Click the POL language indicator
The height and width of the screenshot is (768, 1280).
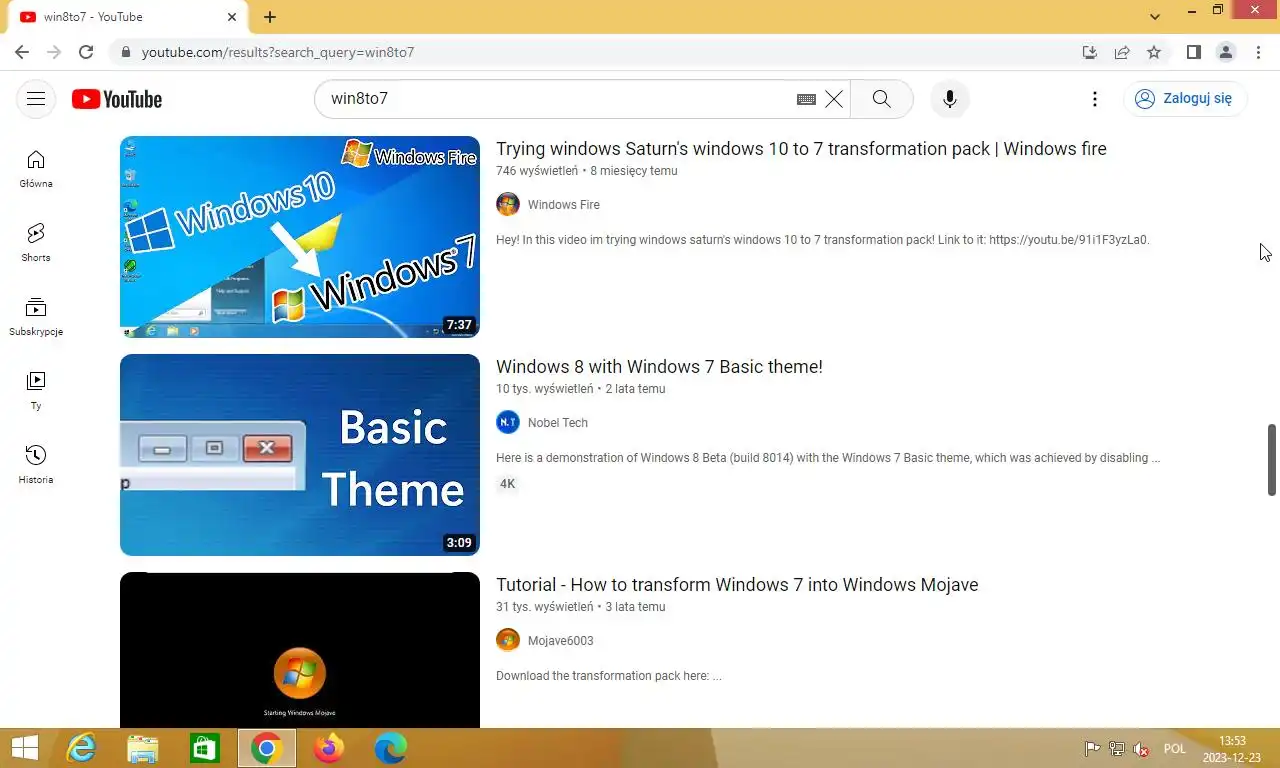click(x=1174, y=749)
